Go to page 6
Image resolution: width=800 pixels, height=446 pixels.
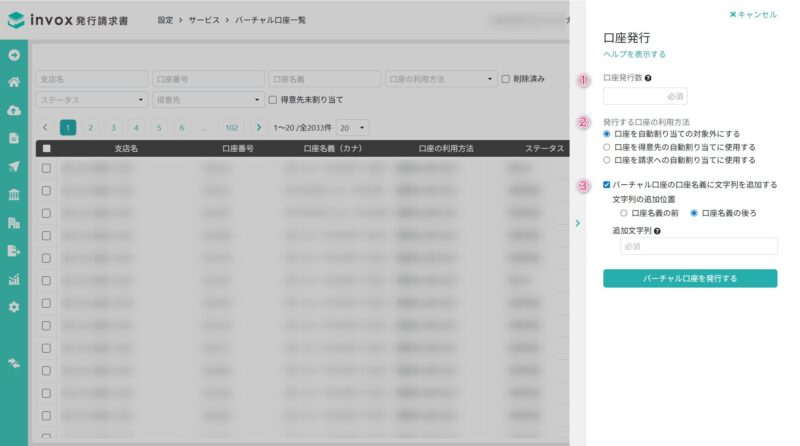coord(182,128)
